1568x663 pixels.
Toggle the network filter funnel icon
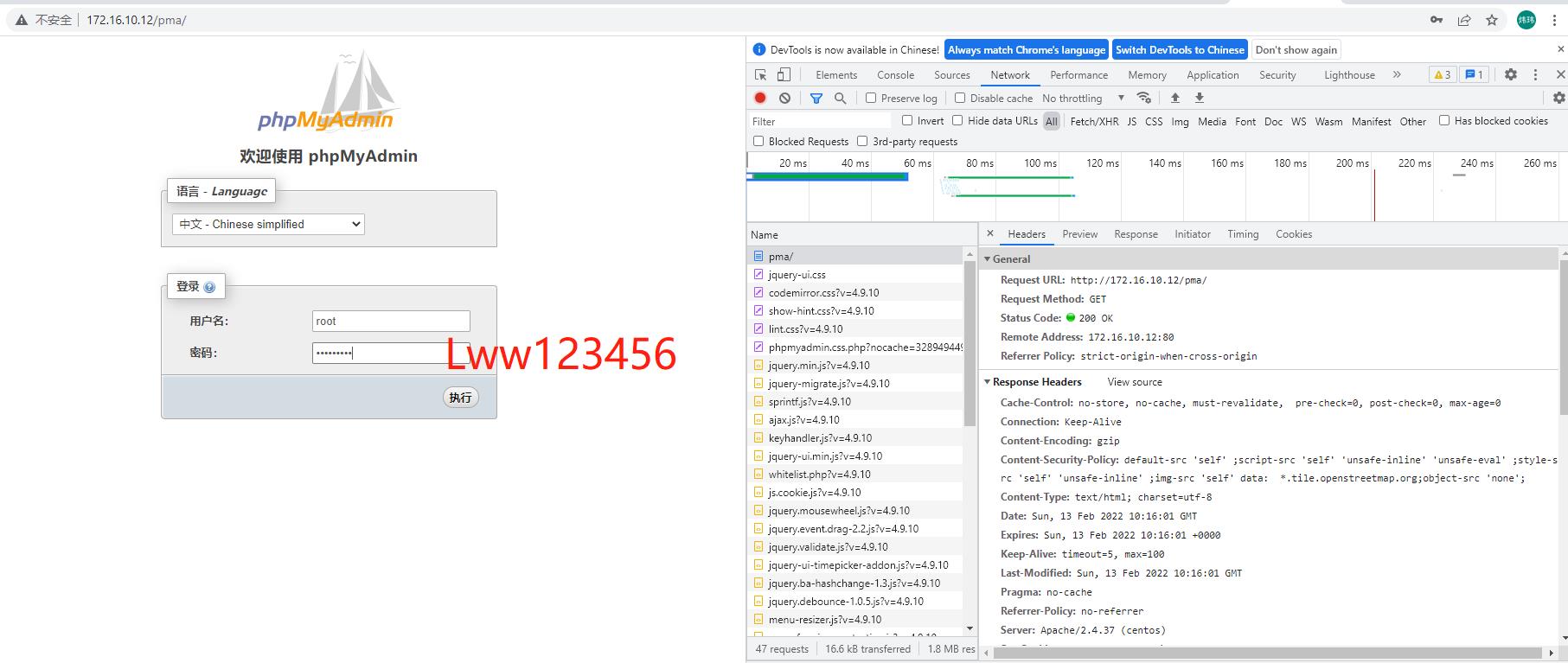816,99
